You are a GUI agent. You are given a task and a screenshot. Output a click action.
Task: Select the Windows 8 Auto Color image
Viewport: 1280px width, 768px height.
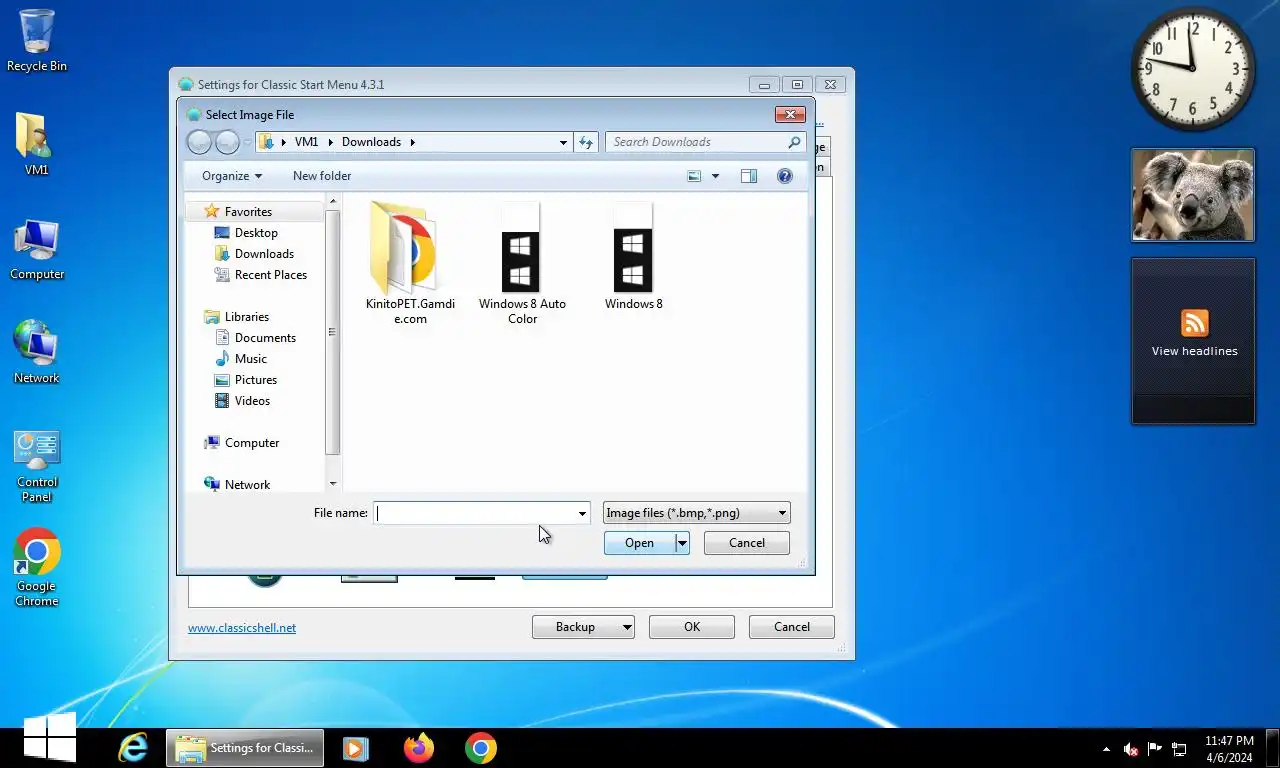(522, 263)
